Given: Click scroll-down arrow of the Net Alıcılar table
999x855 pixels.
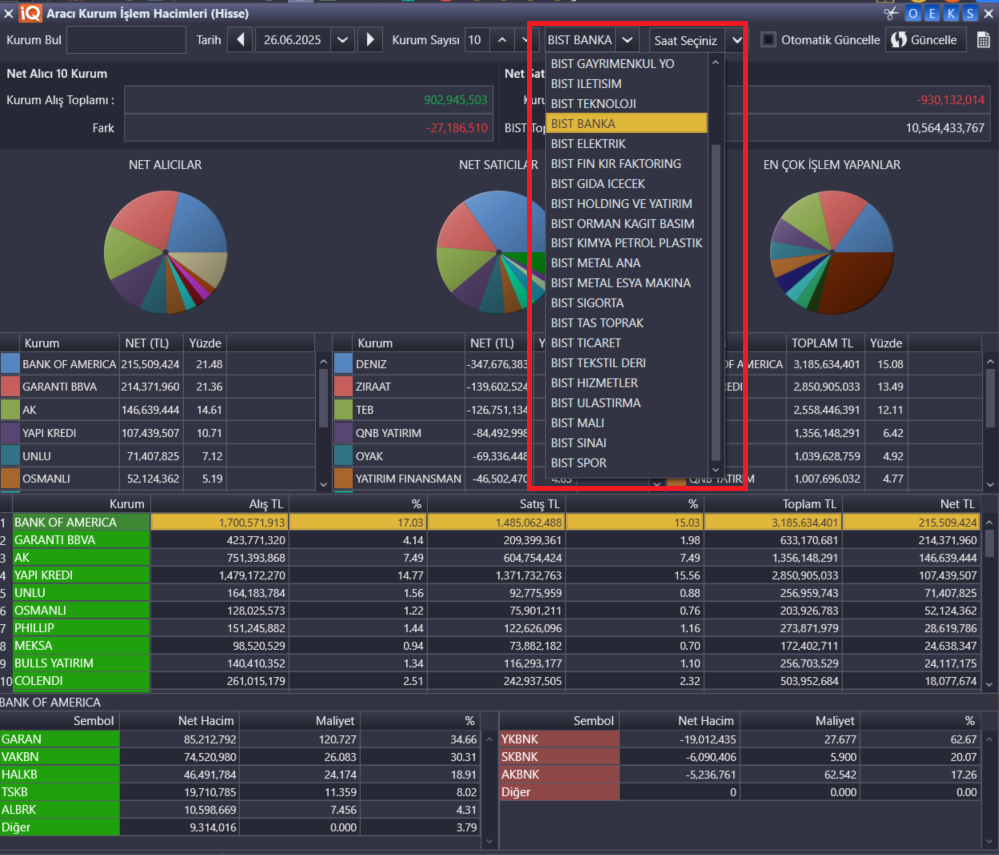Looking at the screenshot, I should (323, 484).
